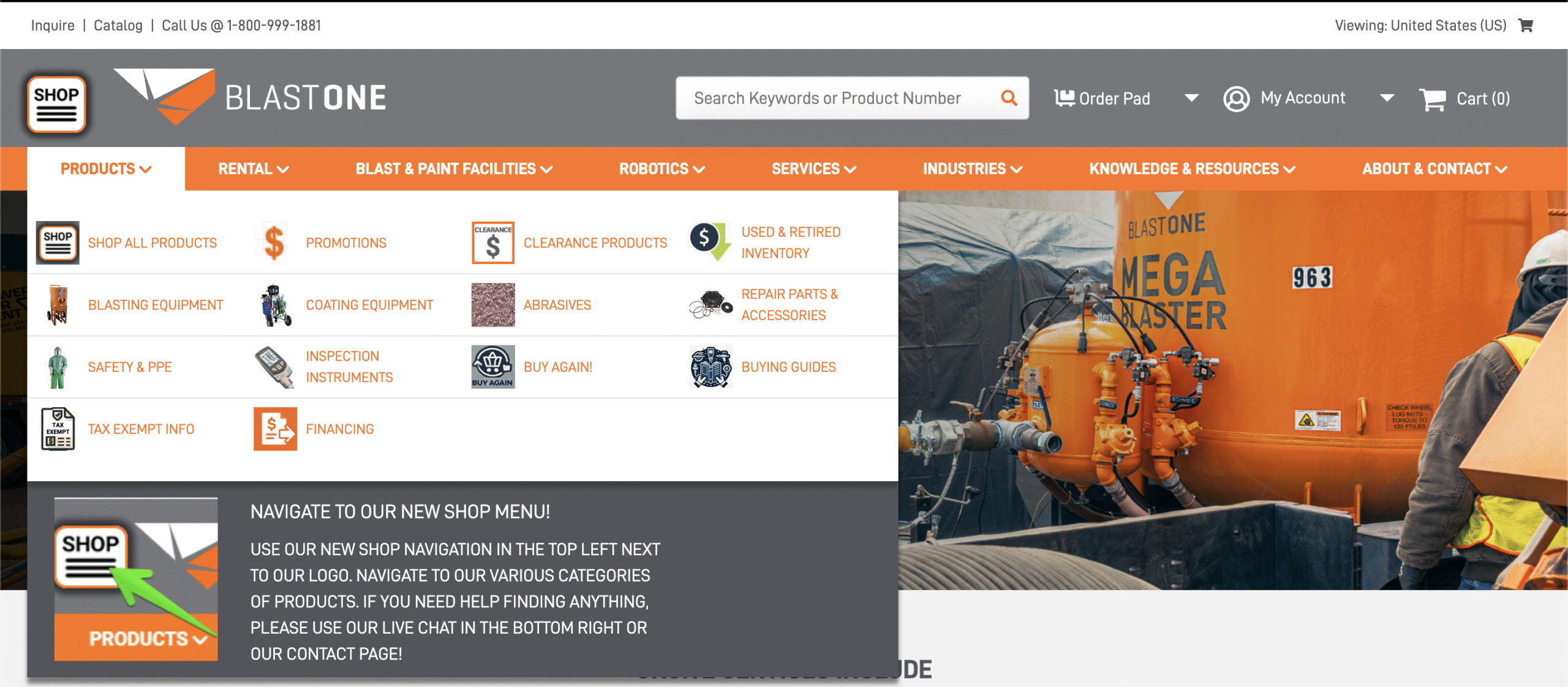This screenshot has width=1568, height=687.
Task: Click the small cart icon beside Viewing: United States
Action: 1526,25
